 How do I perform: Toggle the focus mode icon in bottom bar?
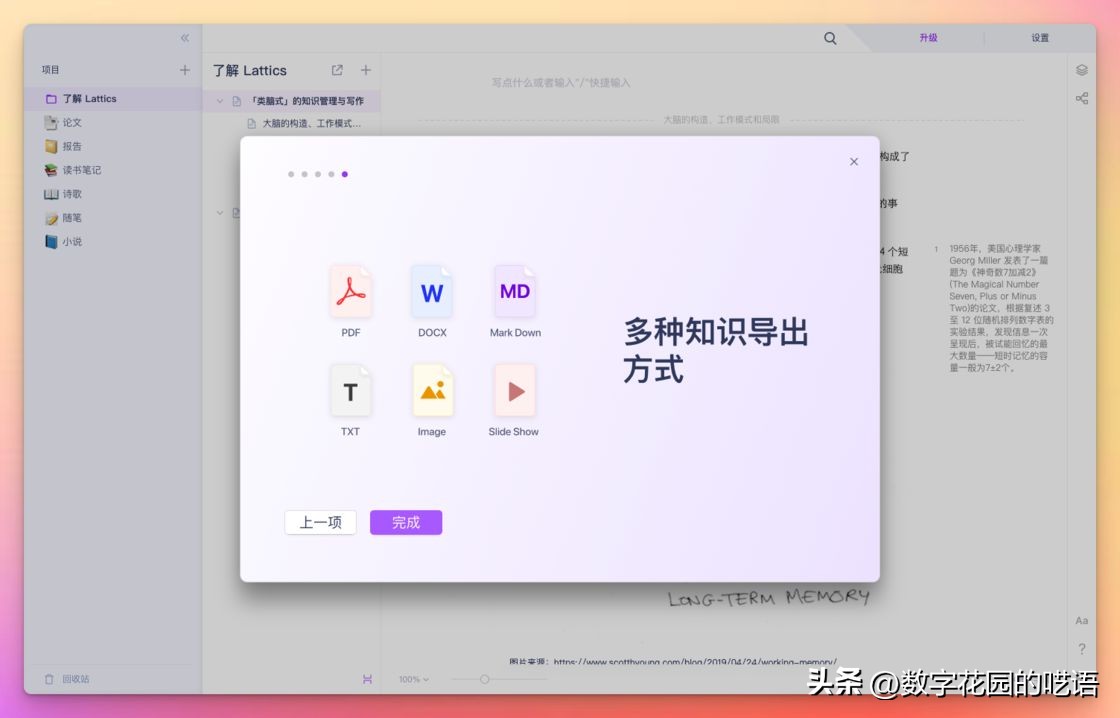367,679
